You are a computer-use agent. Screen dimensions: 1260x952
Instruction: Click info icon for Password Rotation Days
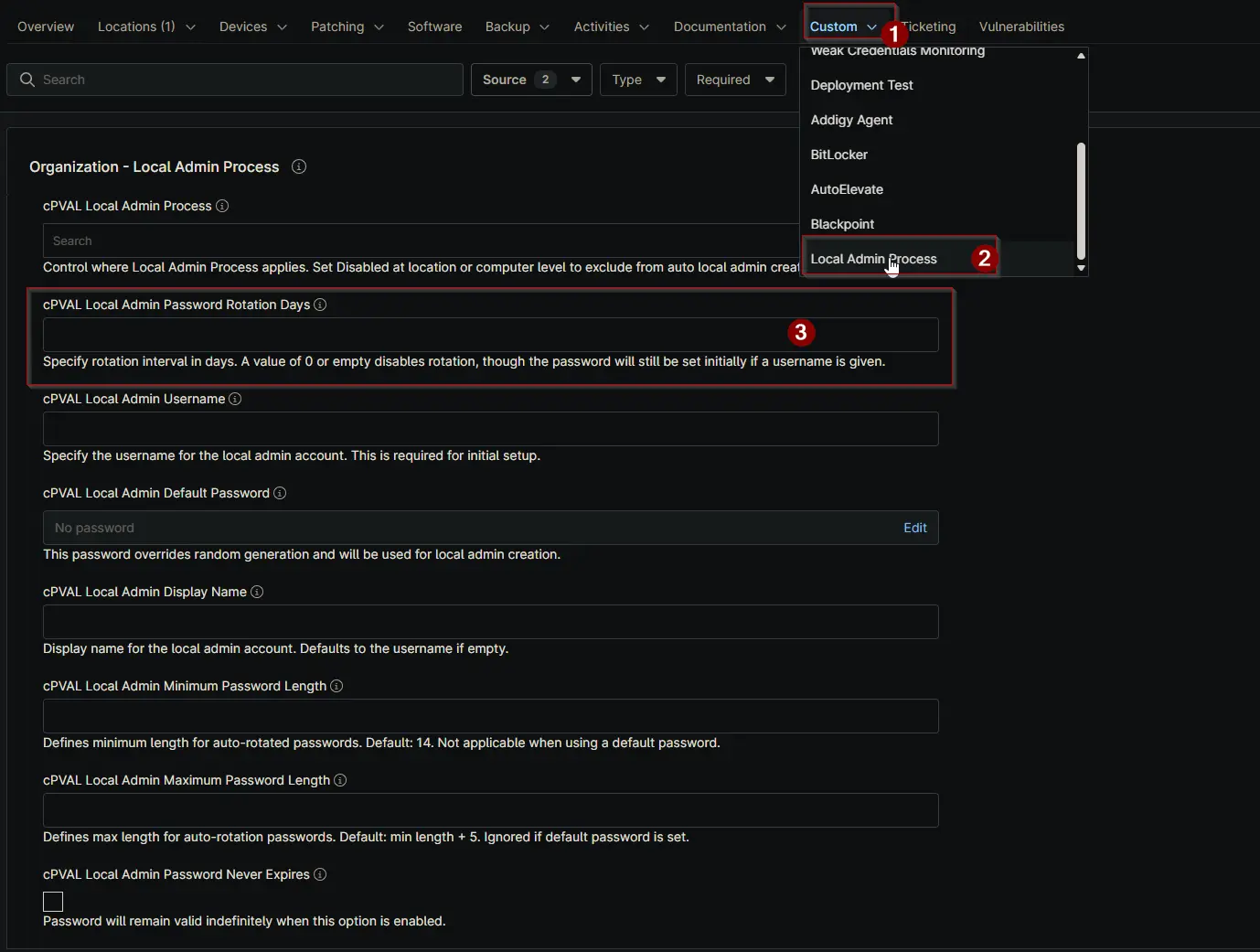tap(320, 305)
